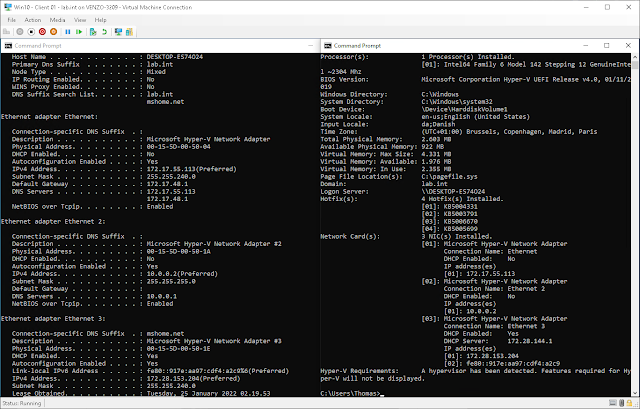This screenshot has height=409, width=640.
Task: Turn off the VM with the stop icon
Action: pos(31,32)
